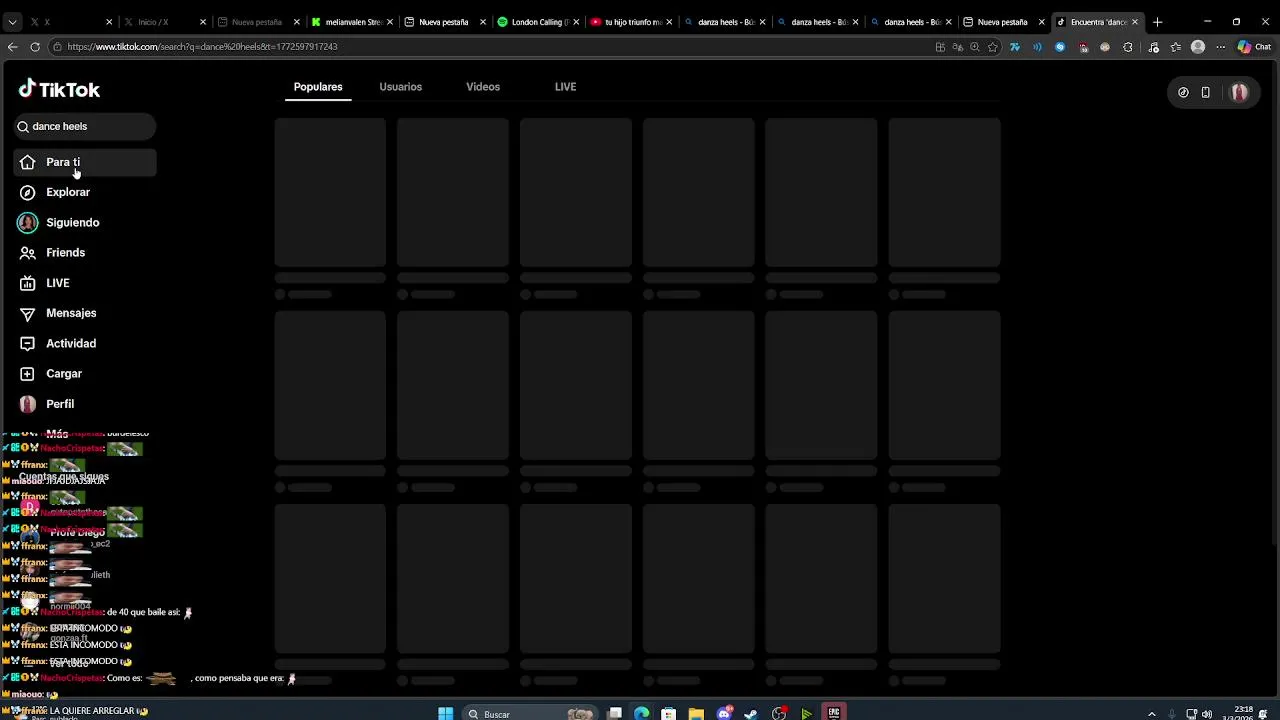Open Copilot Chat button
Image resolution: width=1280 pixels, height=720 pixels.
[1253, 47]
